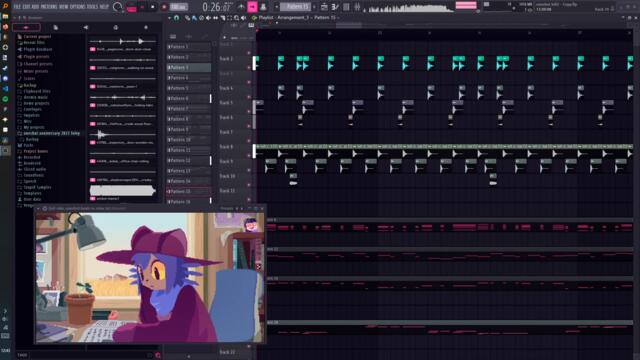Select the plugin arrow icon browser tab
Screen dimensions: 640x360
click(x=86, y=27)
